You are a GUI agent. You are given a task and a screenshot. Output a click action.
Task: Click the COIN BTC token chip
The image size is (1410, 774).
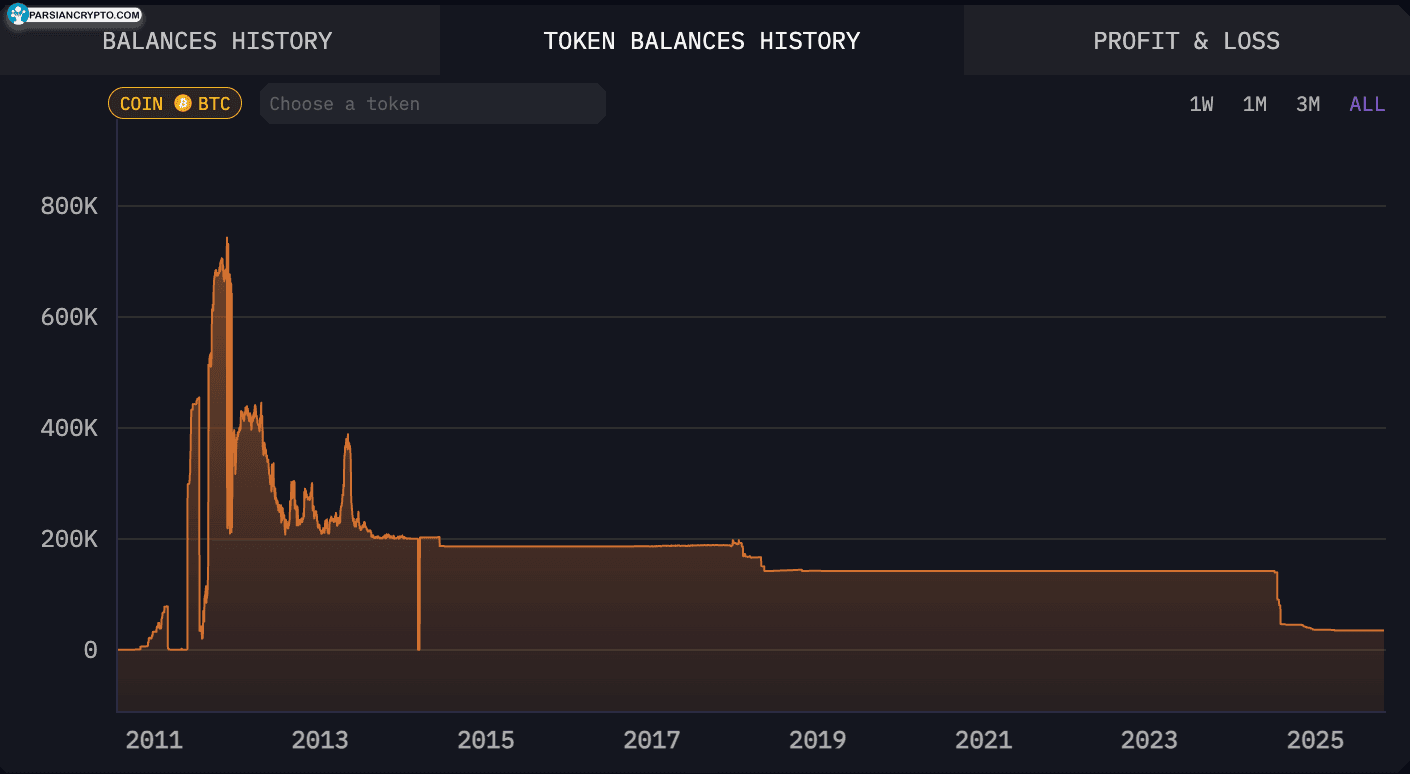175,104
